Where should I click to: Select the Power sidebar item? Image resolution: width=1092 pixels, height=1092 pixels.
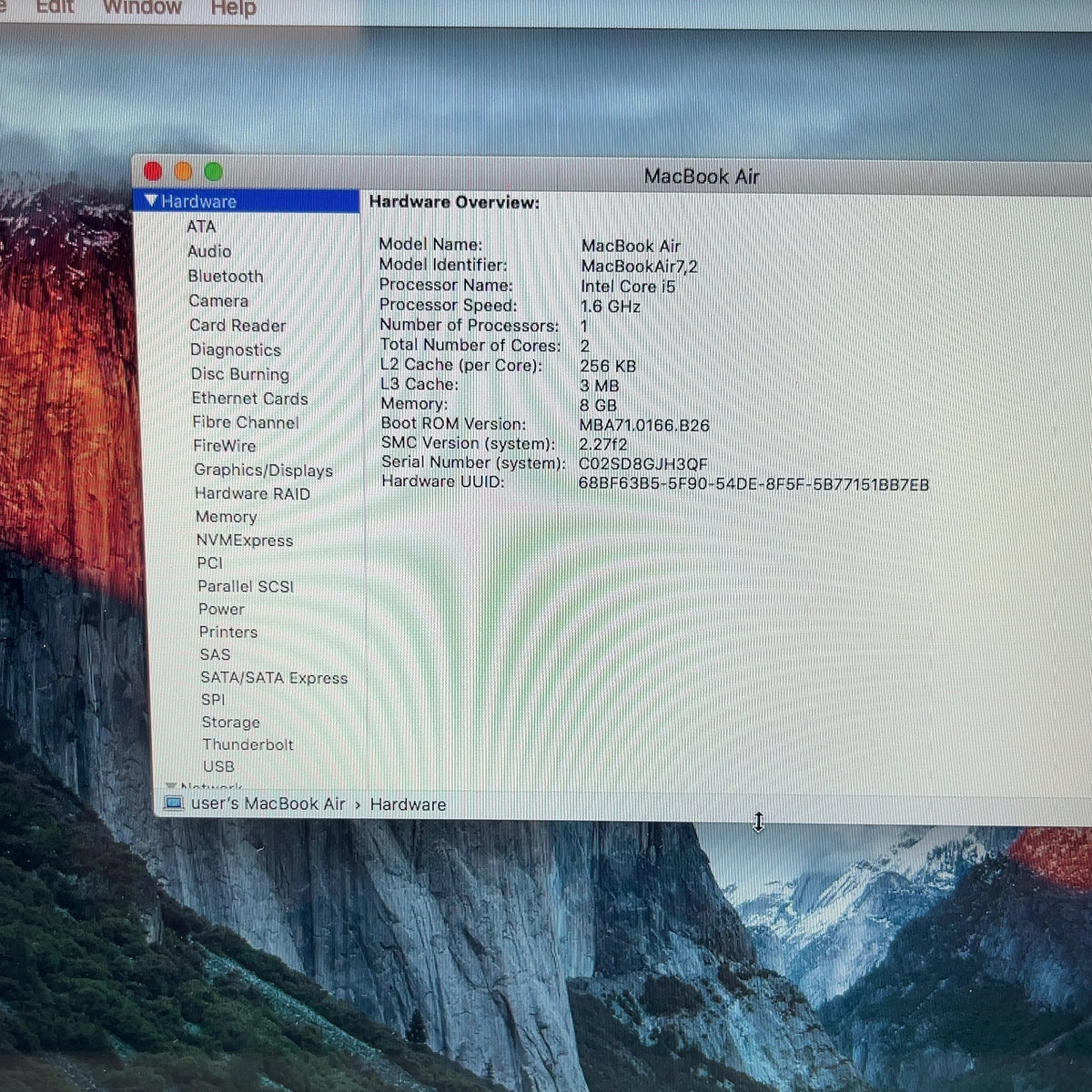point(221,609)
